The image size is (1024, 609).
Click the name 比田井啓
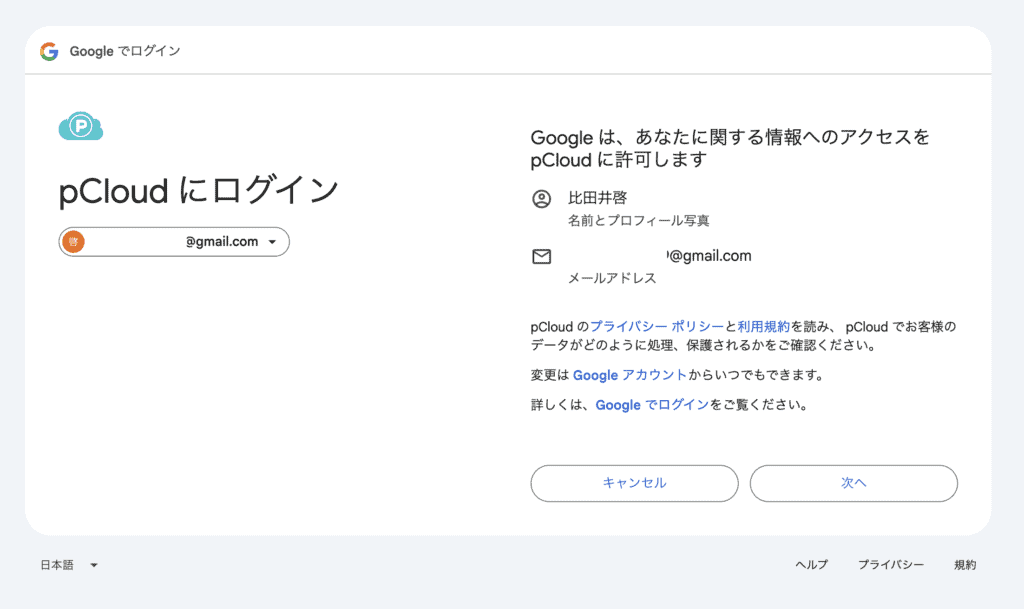[x=597, y=198]
